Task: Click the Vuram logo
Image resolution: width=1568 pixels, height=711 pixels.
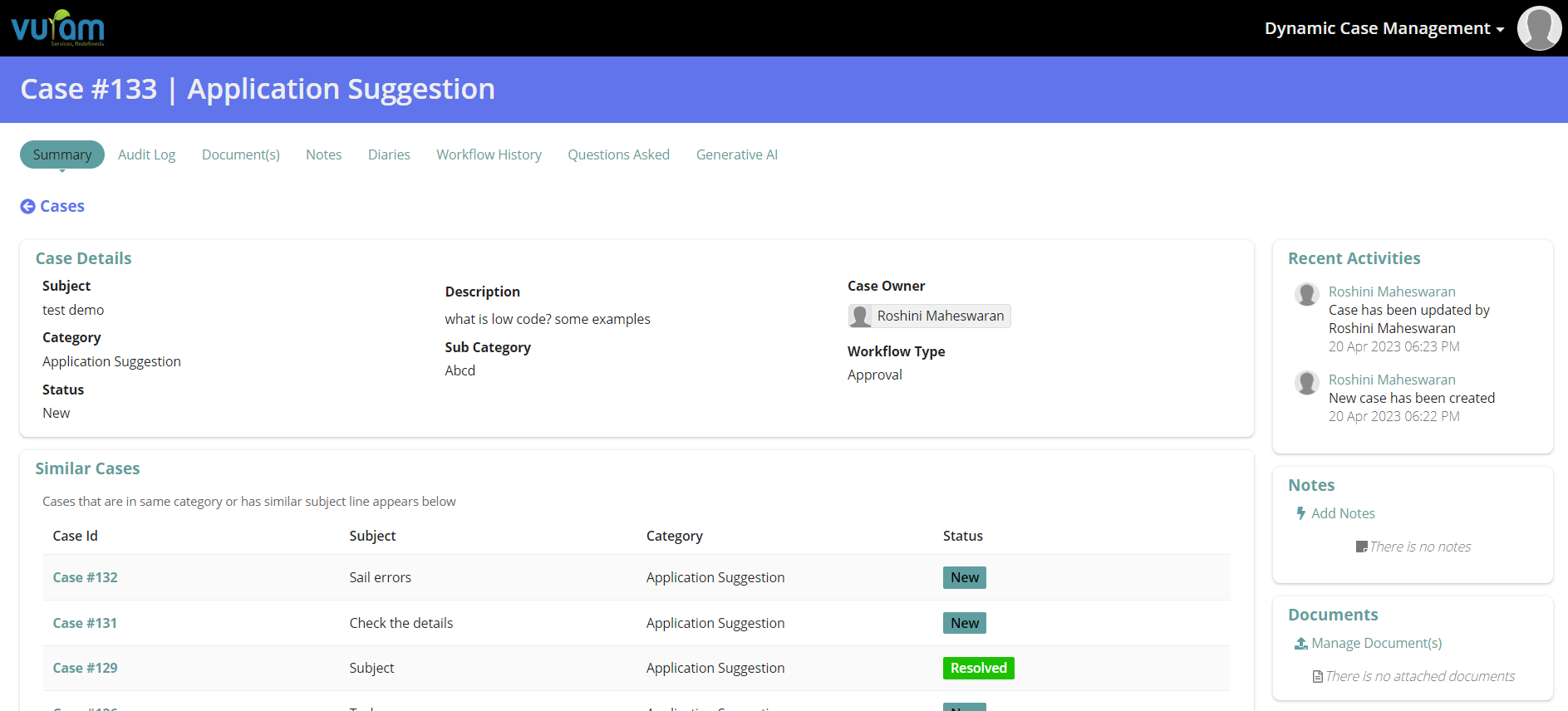Action: click(x=57, y=28)
